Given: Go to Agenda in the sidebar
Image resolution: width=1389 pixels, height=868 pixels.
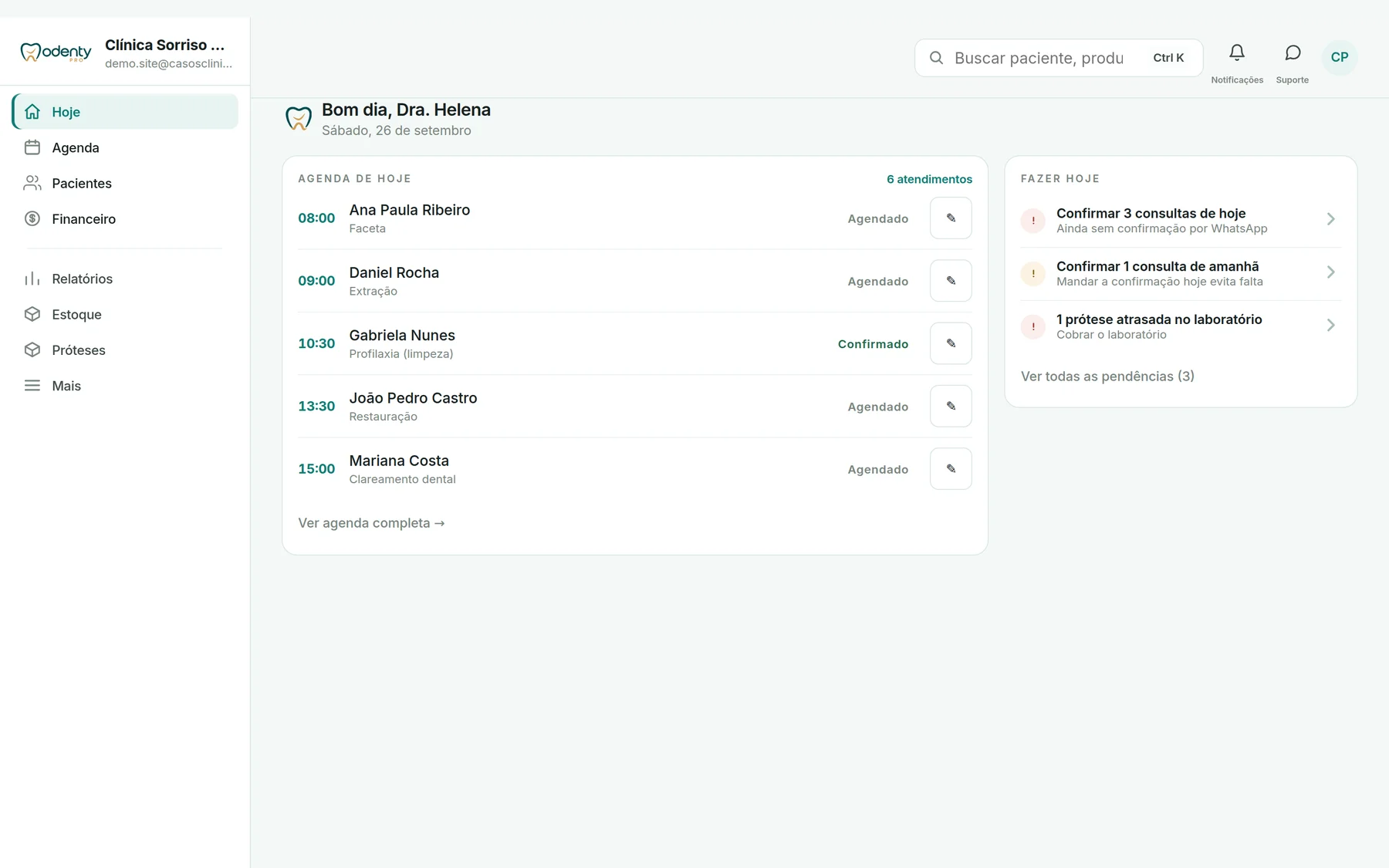Looking at the screenshot, I should coord(125,147).
